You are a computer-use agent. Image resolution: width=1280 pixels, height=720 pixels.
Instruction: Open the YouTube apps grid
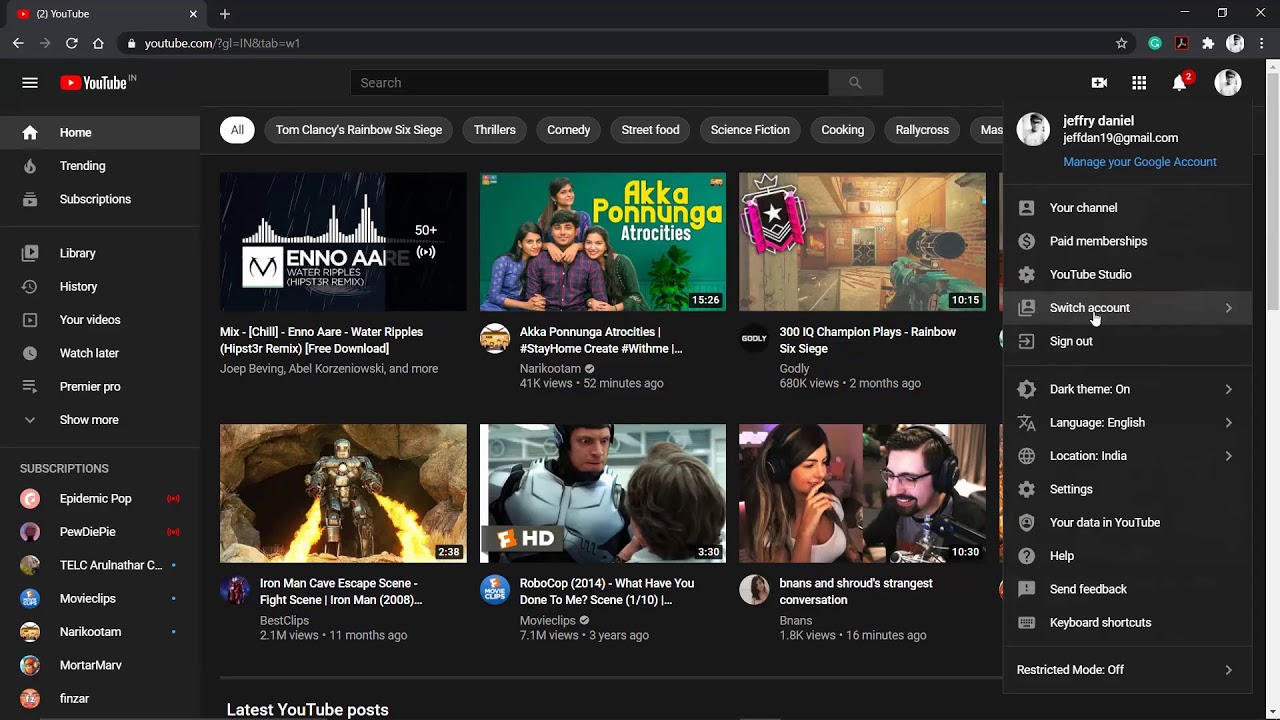coord(1139,83)
